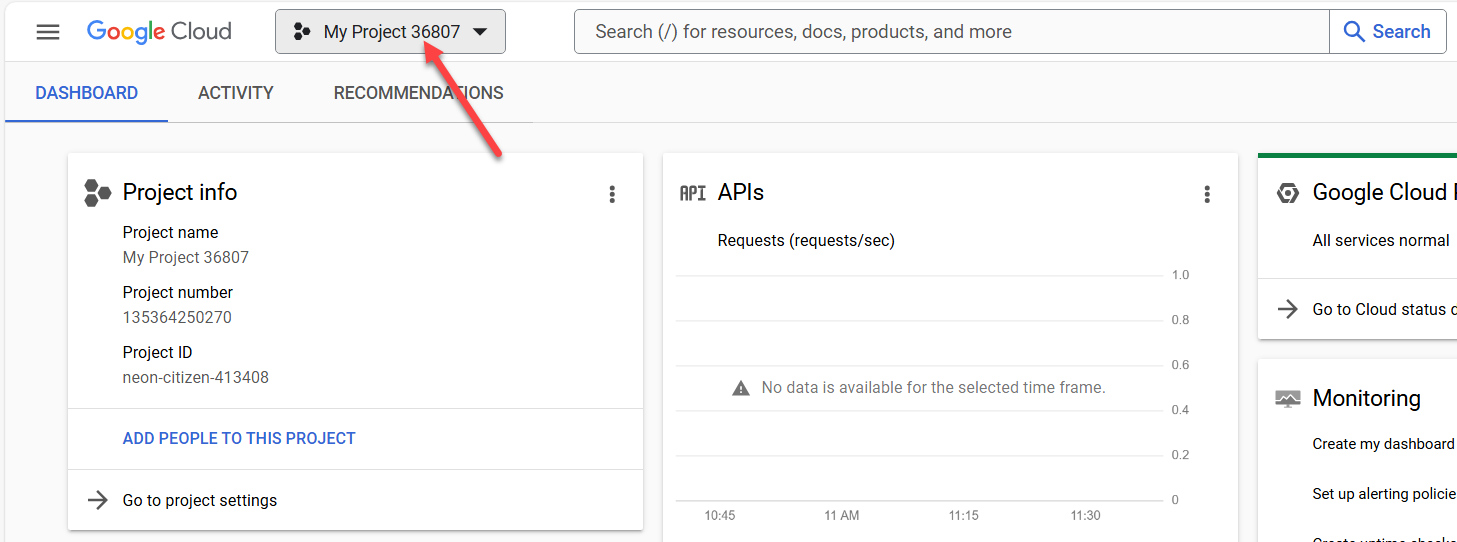Click the 11 AM time axis label
This screenshot has height=542, width=1457.
[x=842, y=516]
